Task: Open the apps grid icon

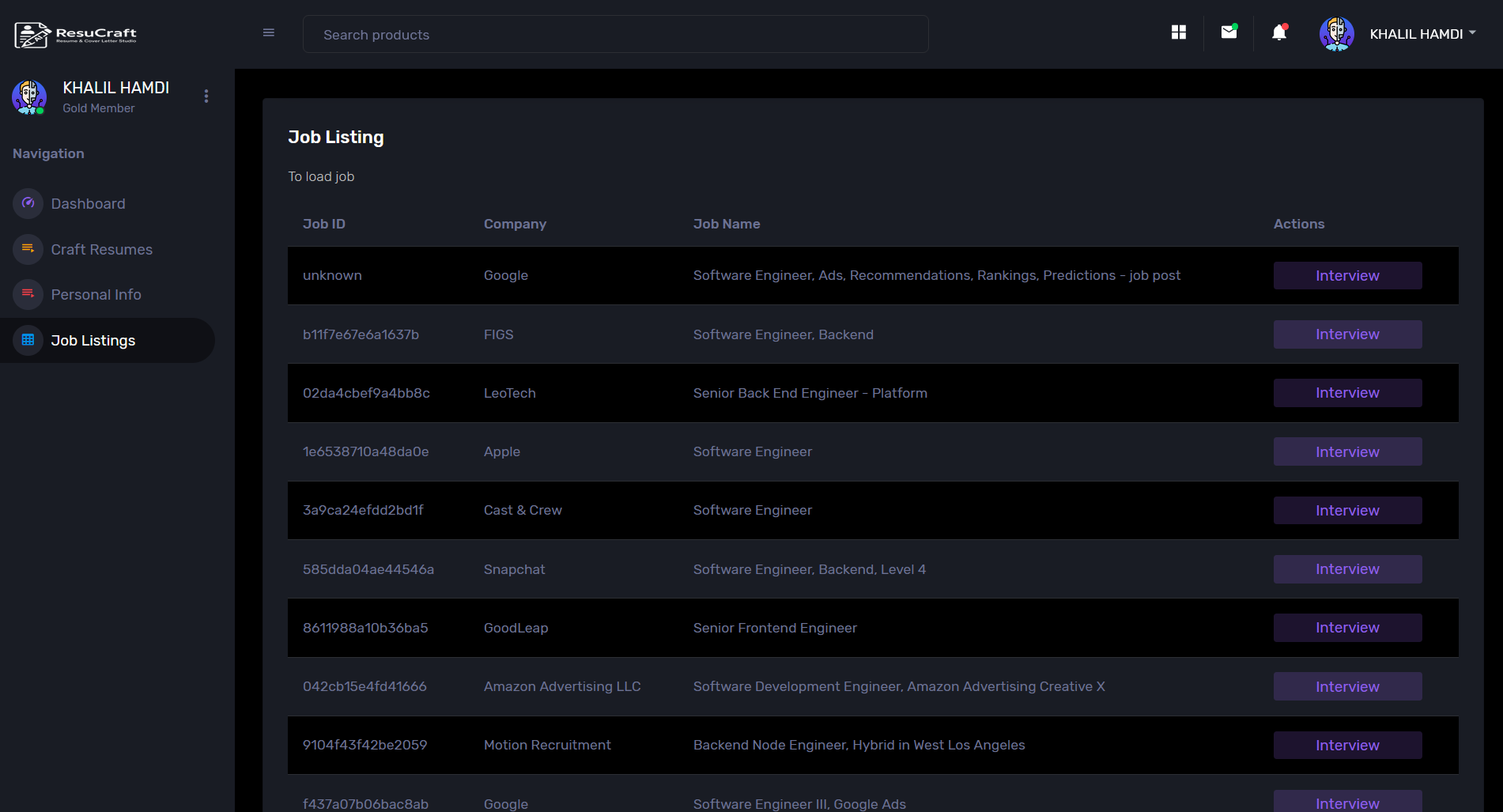Action: [x=1179, y=32]
